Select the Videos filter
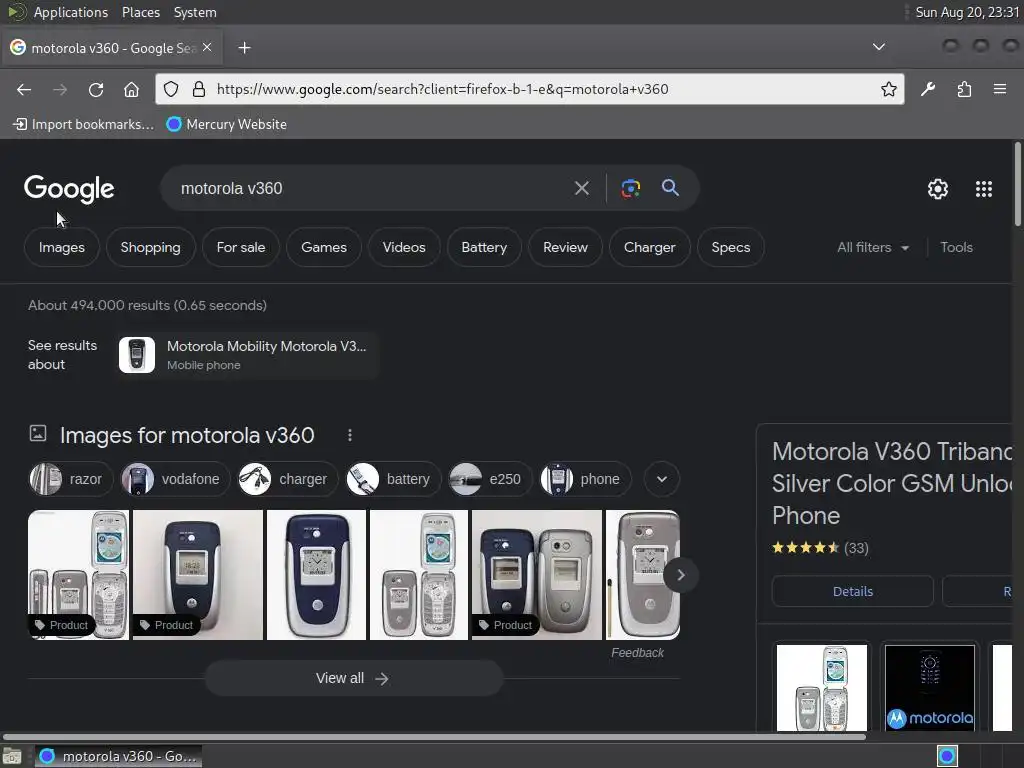 (x=404, y=248)
